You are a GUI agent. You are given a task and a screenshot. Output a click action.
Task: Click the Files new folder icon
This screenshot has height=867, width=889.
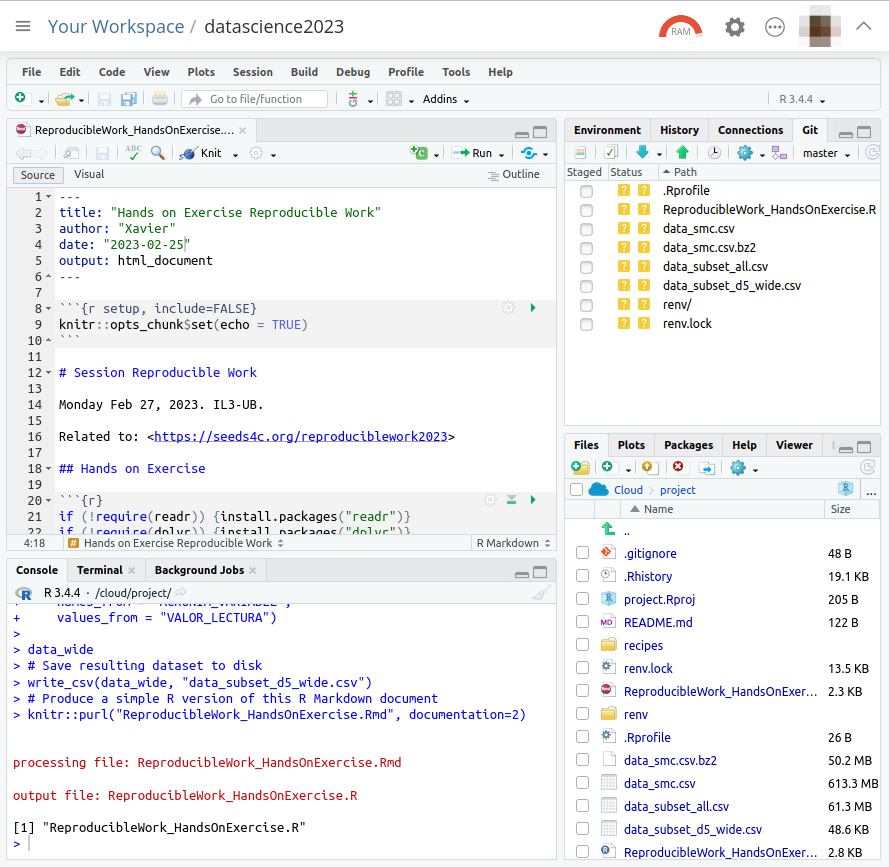581,468
